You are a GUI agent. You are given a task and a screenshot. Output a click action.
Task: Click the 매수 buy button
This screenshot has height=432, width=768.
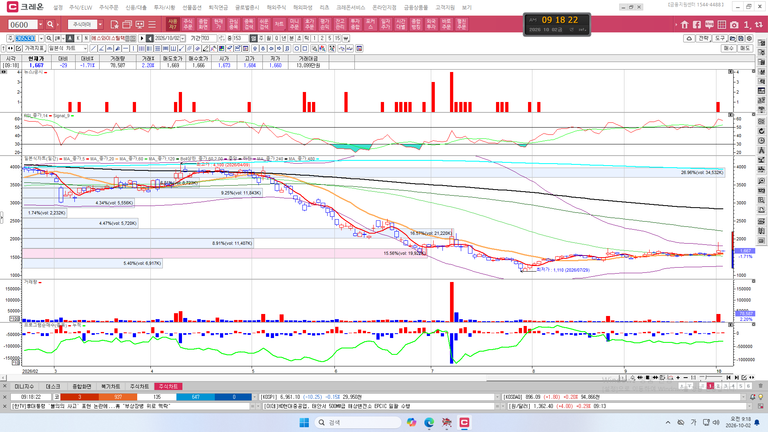click(x=729, y=48)
